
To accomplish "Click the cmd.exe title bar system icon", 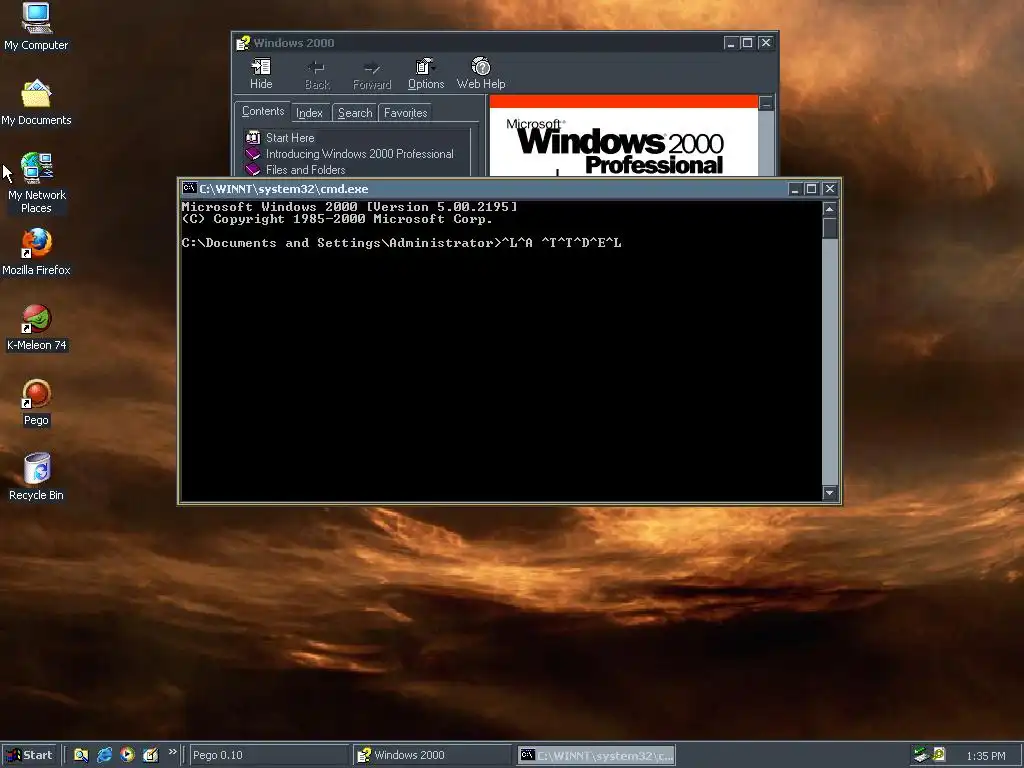I will pyautogui.click(x=189, y=189).
